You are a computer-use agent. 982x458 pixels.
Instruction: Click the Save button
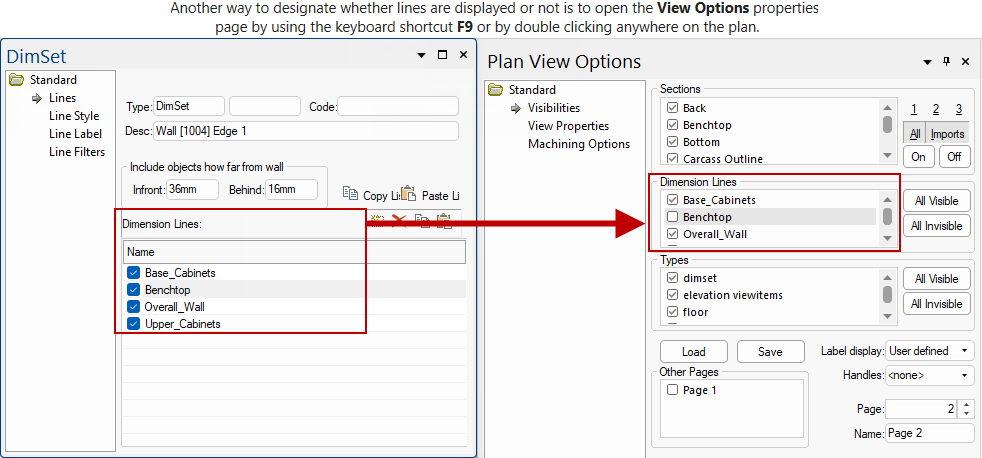[770, 351]
